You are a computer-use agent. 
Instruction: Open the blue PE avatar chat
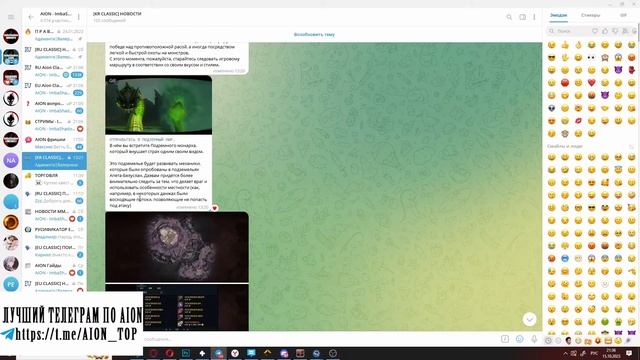pyautogui.click(x=11, y=284)
